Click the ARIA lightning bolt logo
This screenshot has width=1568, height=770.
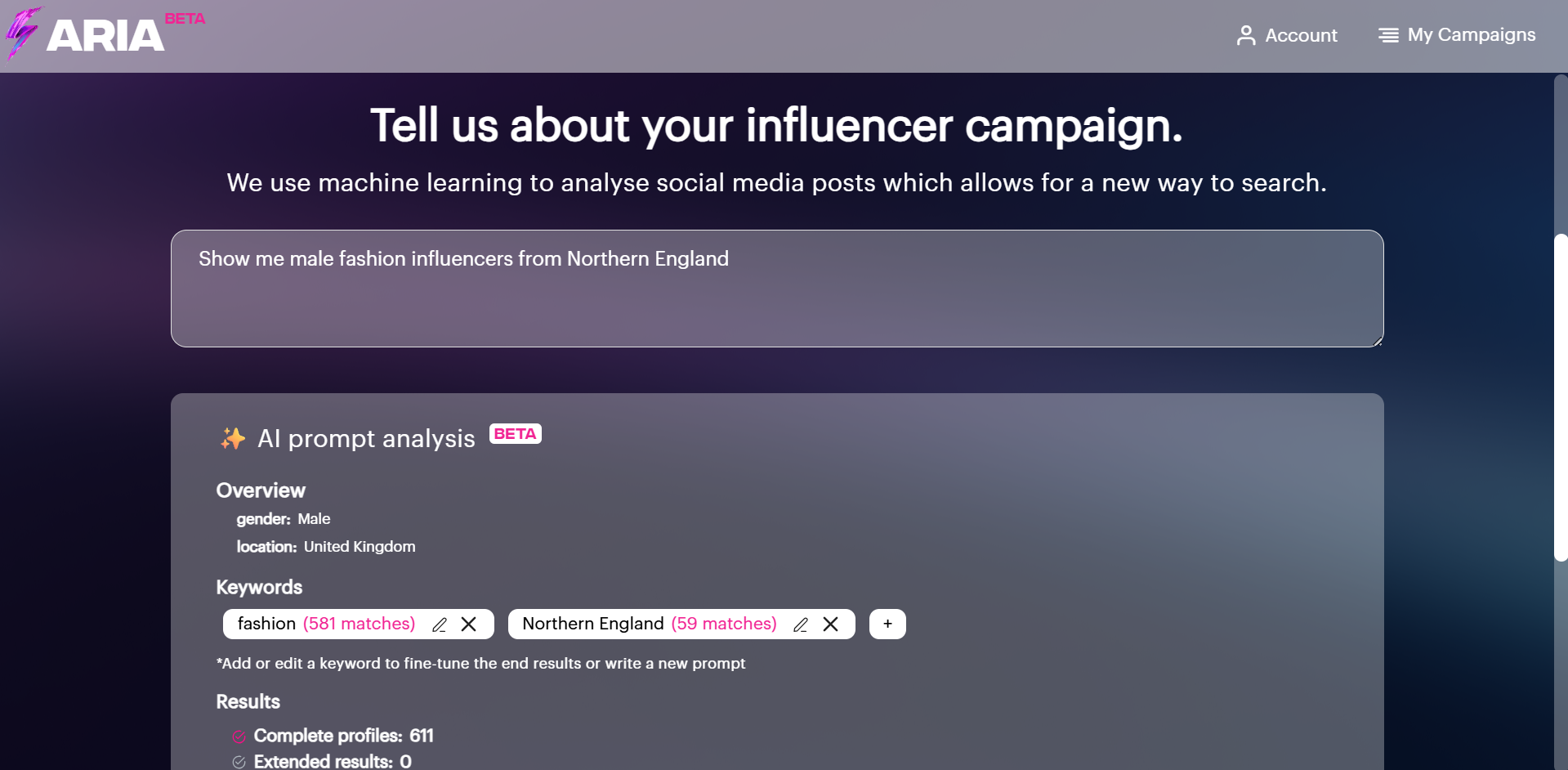point(23,33)
